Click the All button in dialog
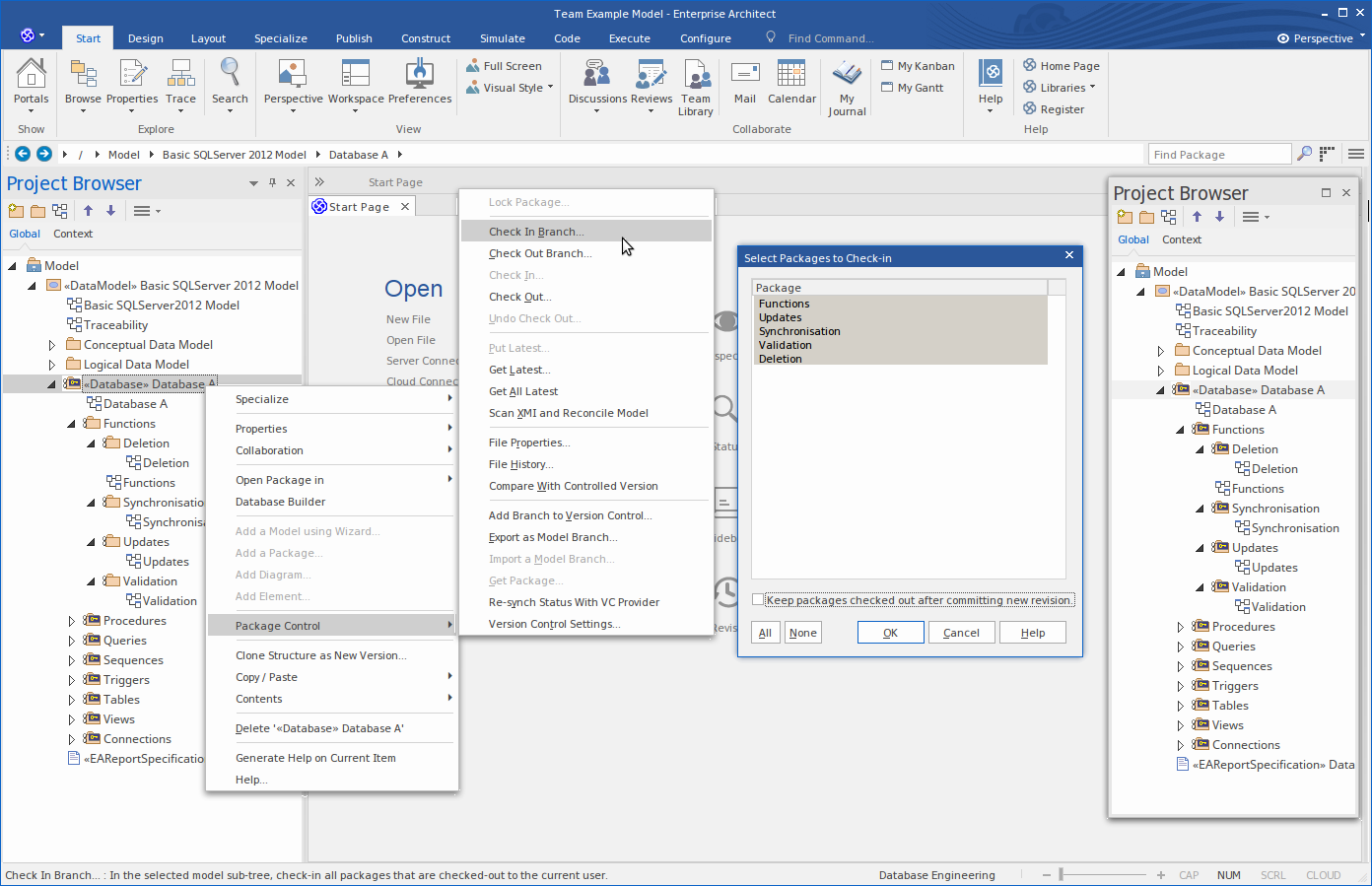This screenshot has width=1372, height=886. pyautogui.click(x=765, y=633)
